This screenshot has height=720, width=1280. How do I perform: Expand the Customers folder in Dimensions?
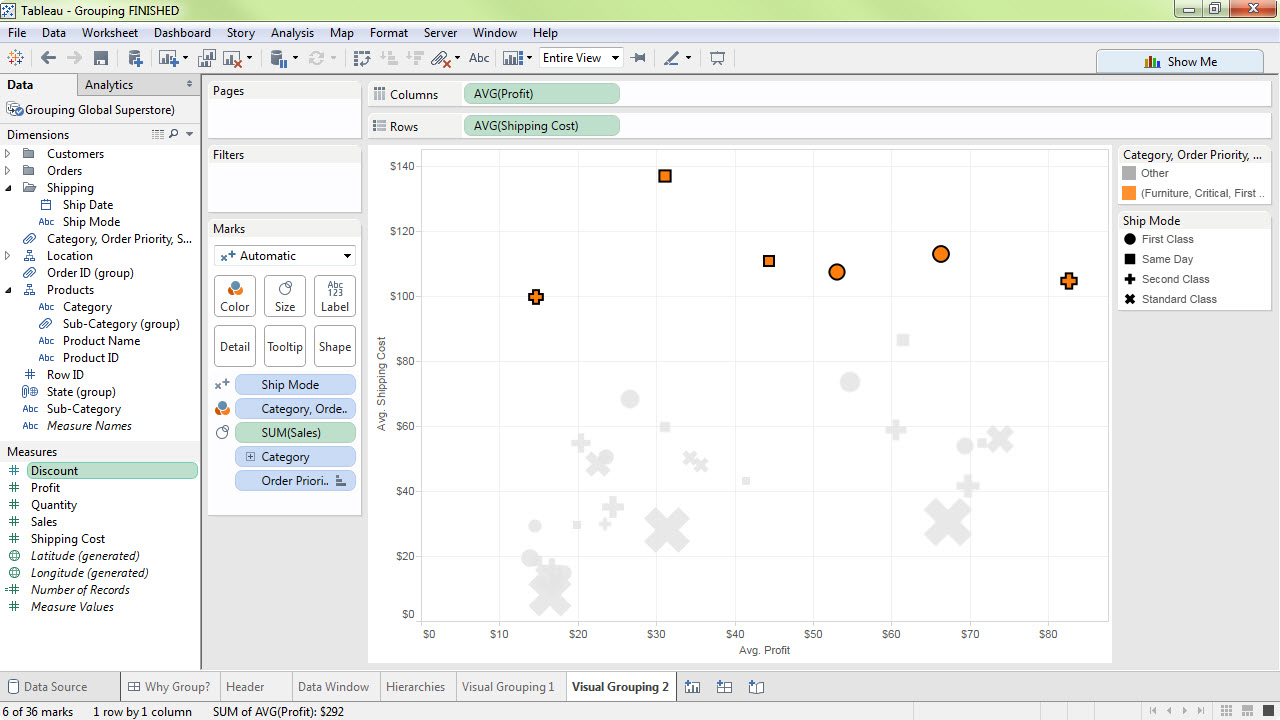coord(8,154)
